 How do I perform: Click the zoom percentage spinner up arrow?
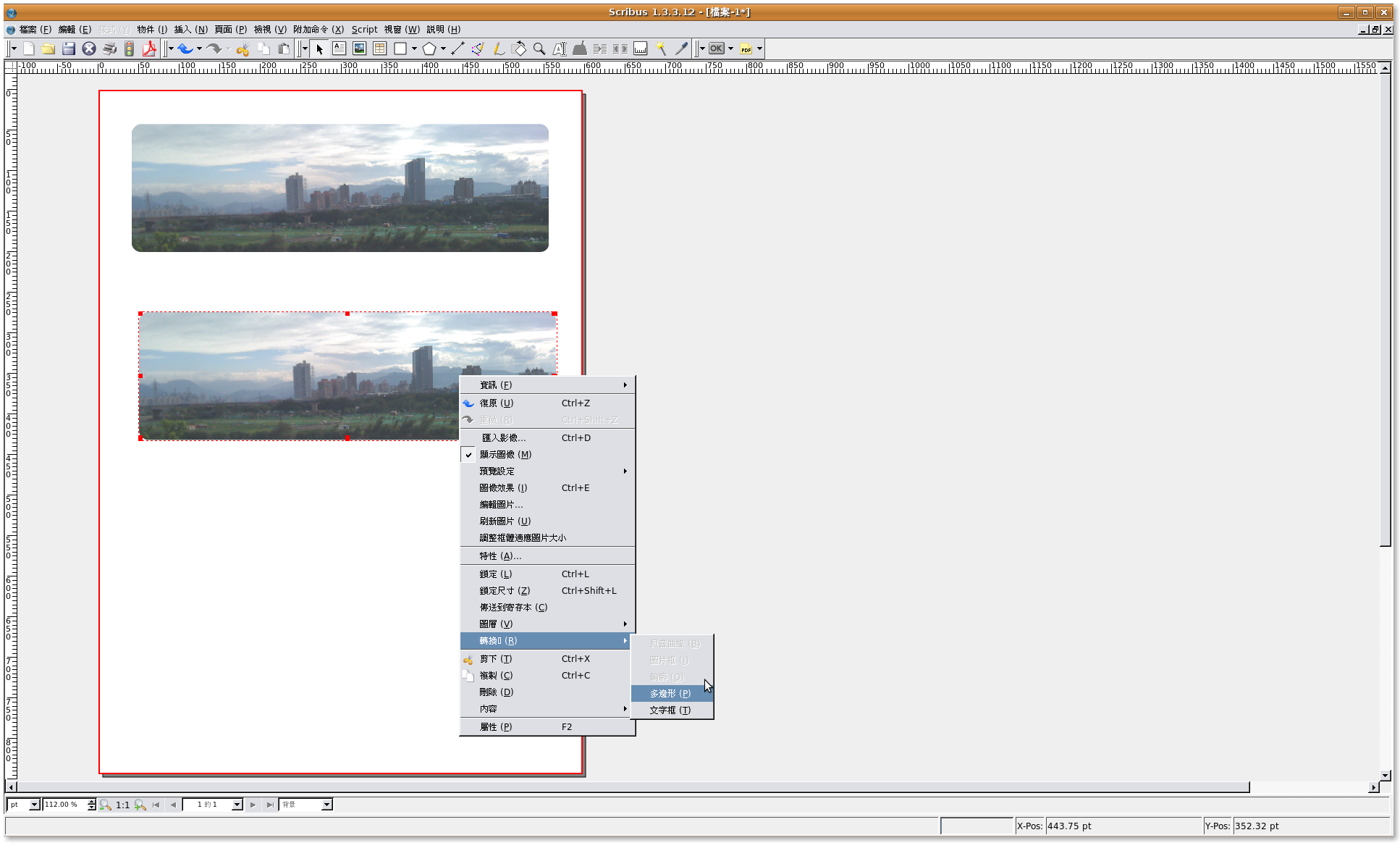tap(92, 801)
